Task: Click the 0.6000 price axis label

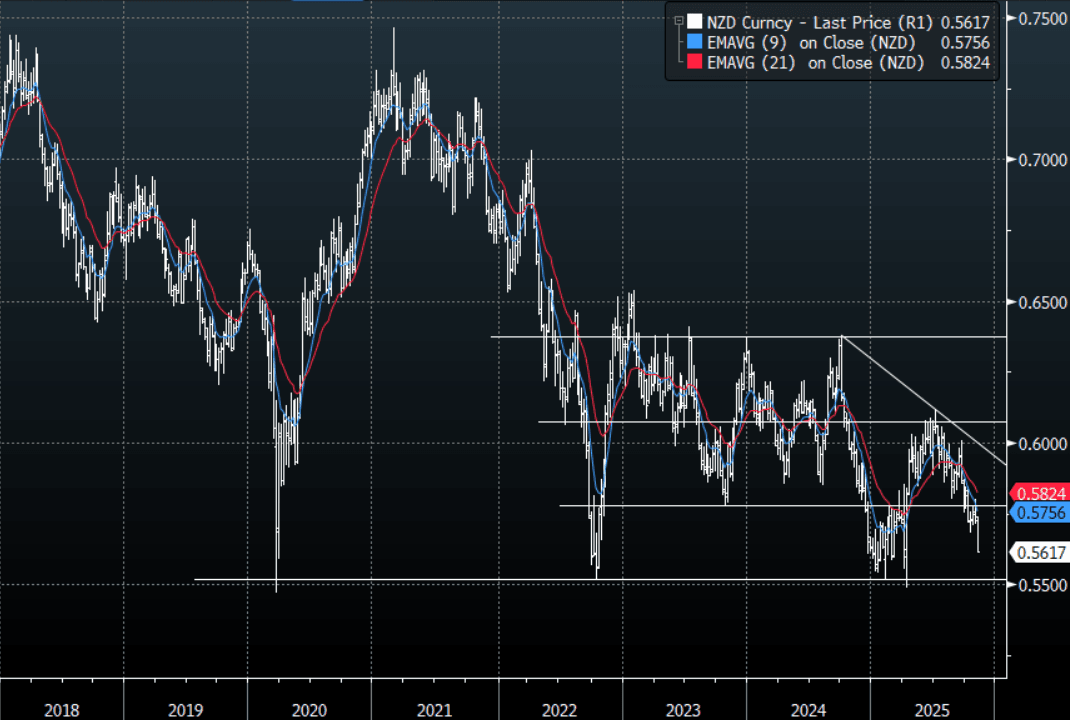Action: pyautogui.click(x=1042, y=444)
